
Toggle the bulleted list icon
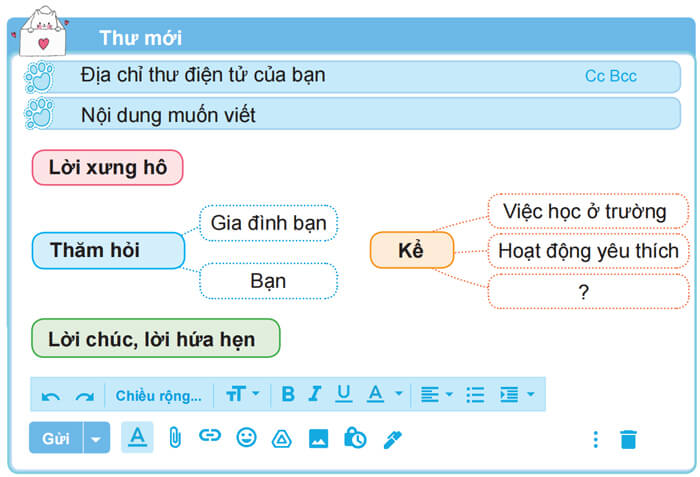click(475, 395)
